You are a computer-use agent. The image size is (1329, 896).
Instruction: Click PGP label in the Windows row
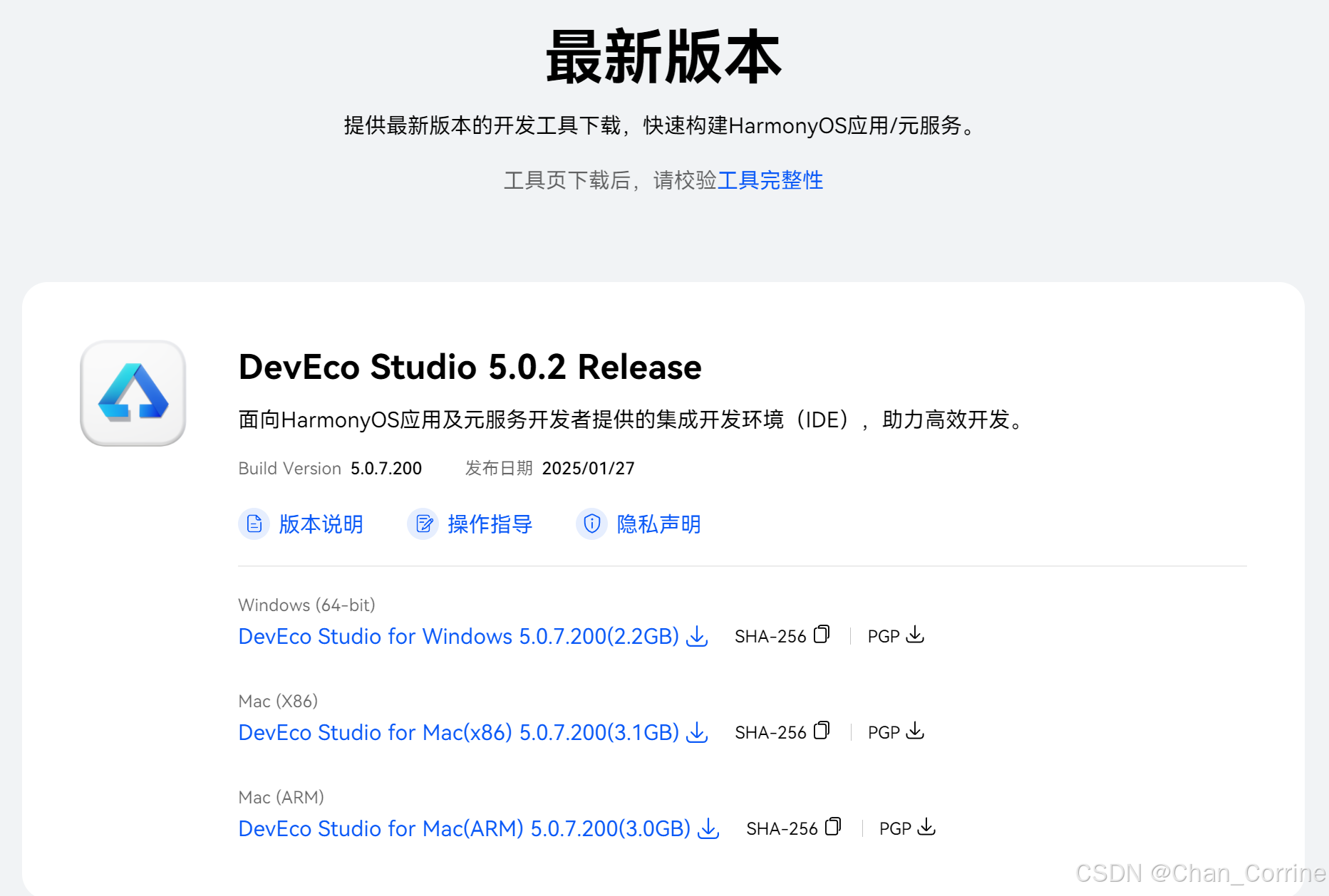pos(884,637)
